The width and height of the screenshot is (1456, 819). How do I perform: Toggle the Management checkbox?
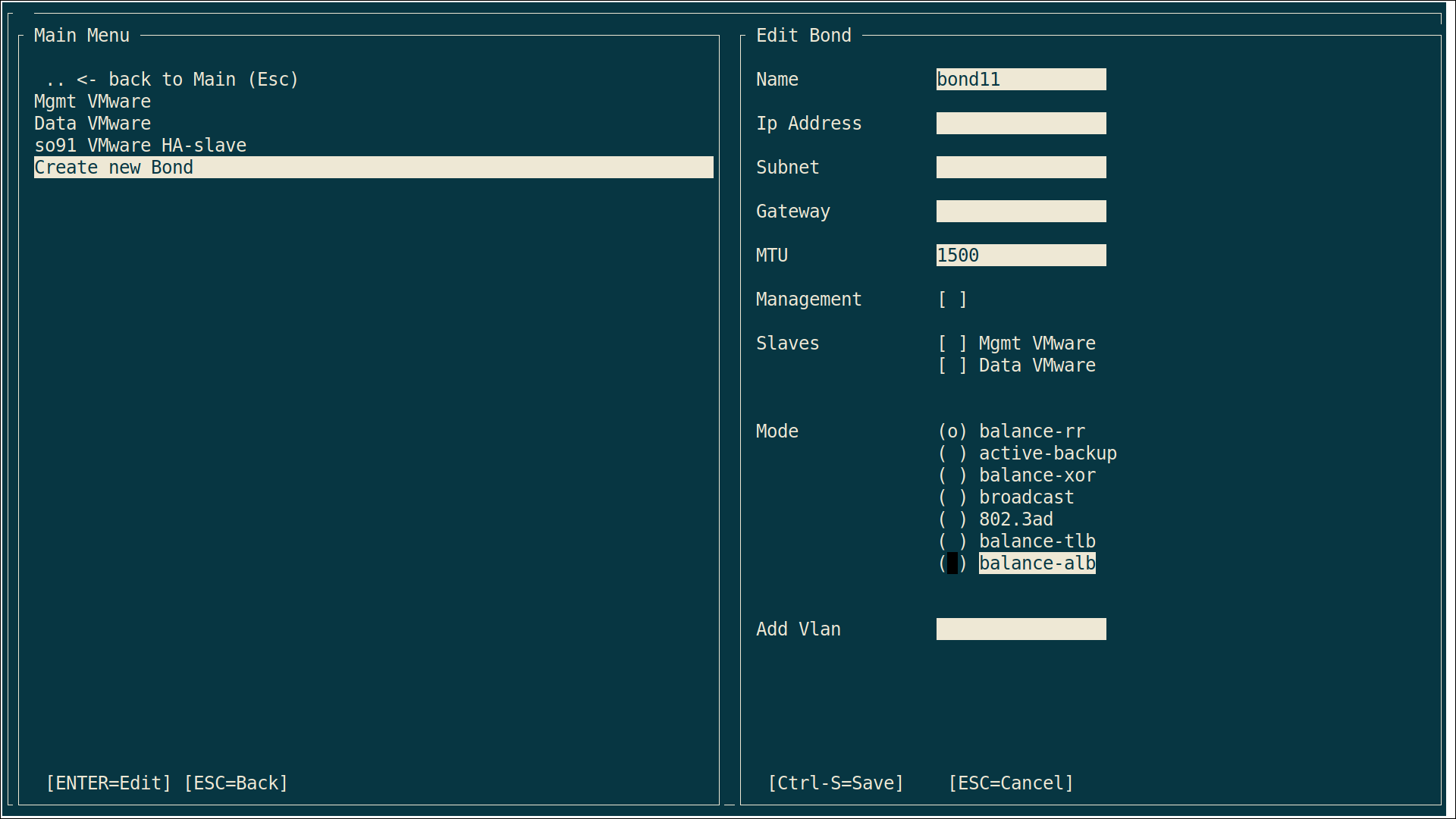pyautogui.click(x=952, y=300)
